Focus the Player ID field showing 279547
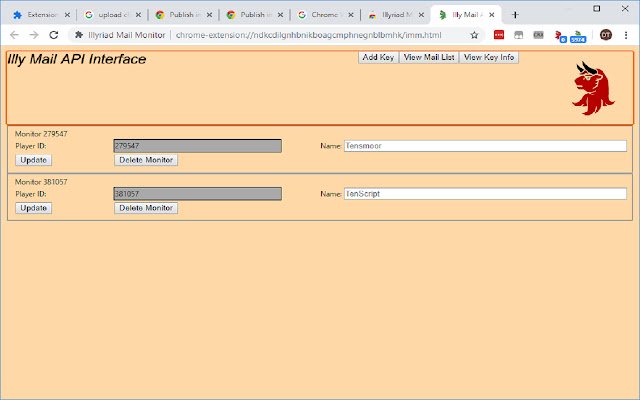640x400 pixels. [198, 146]
